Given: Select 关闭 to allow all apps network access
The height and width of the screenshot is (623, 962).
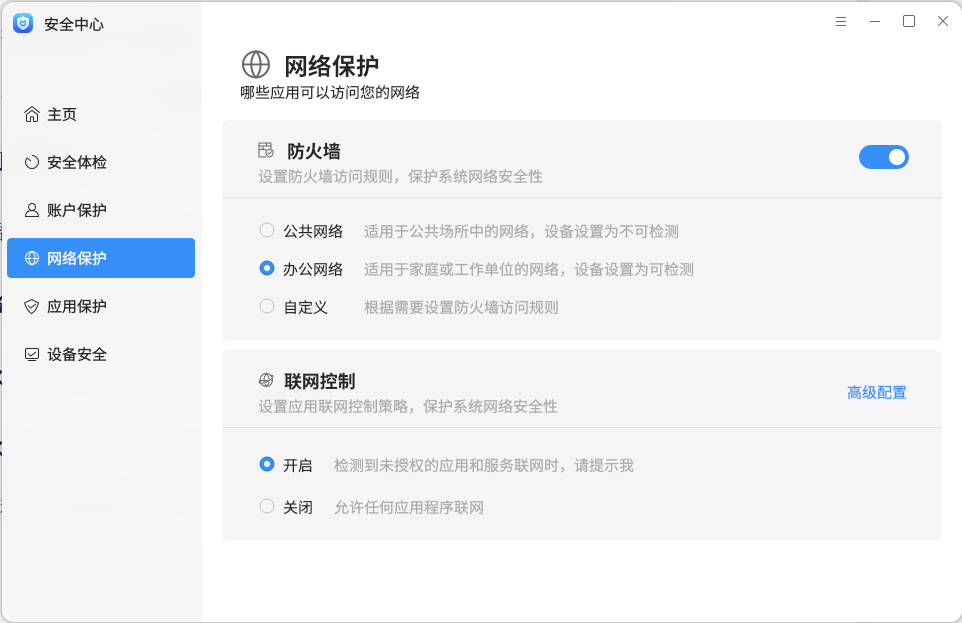Looking at the screenshot, I should (267, 507).
